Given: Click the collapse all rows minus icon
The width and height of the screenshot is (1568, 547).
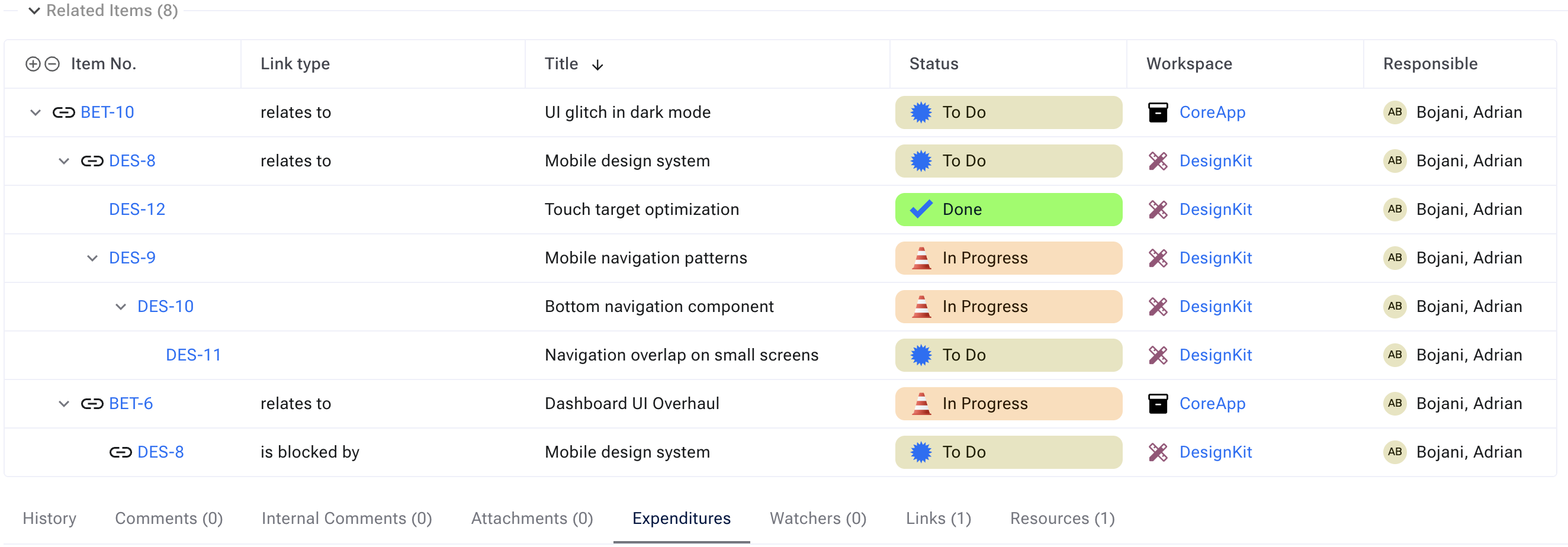Looking at the screenshot, I should coord(52,64).
